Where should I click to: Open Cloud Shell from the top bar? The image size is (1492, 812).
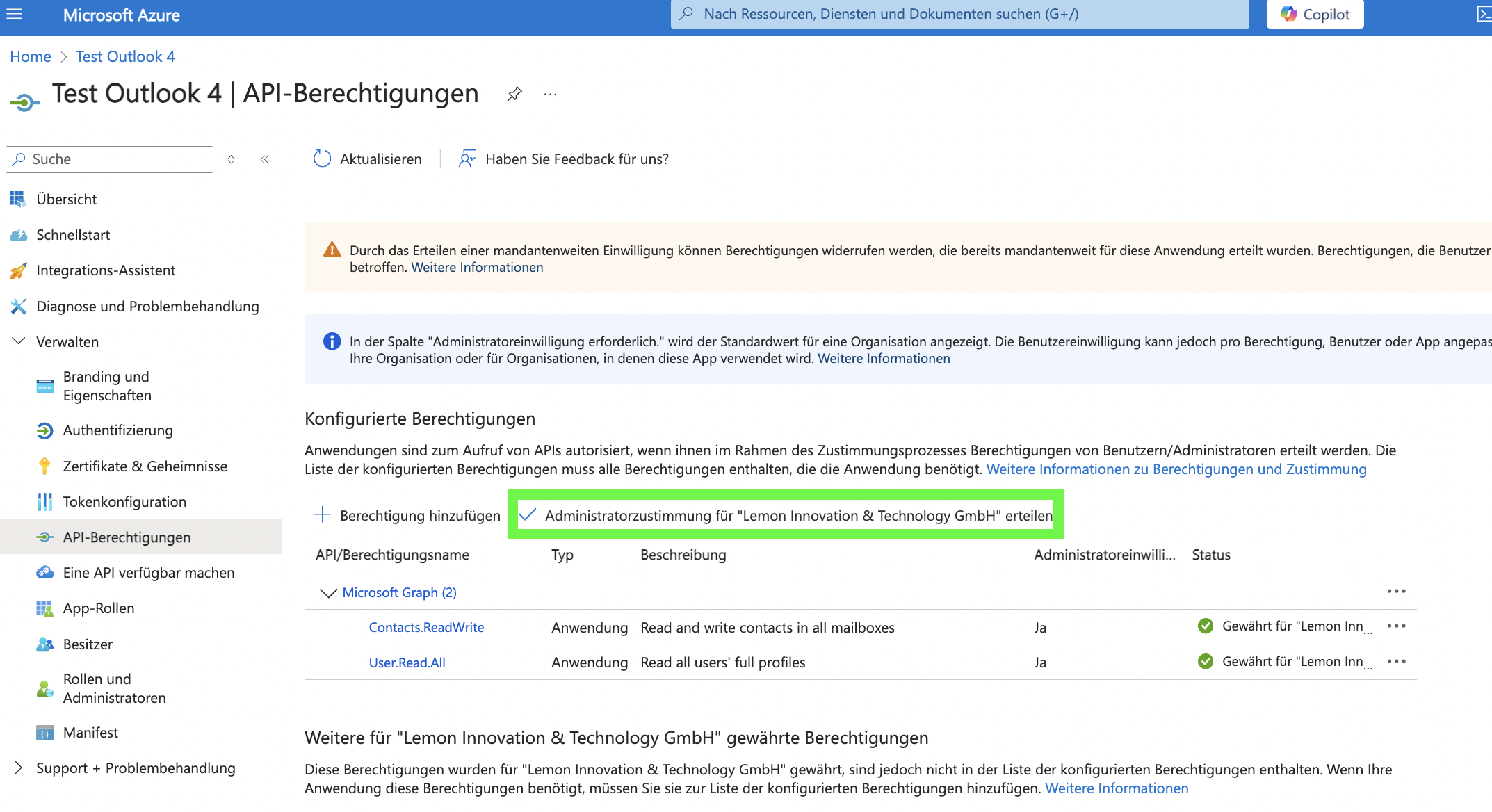coord(1484,14)
